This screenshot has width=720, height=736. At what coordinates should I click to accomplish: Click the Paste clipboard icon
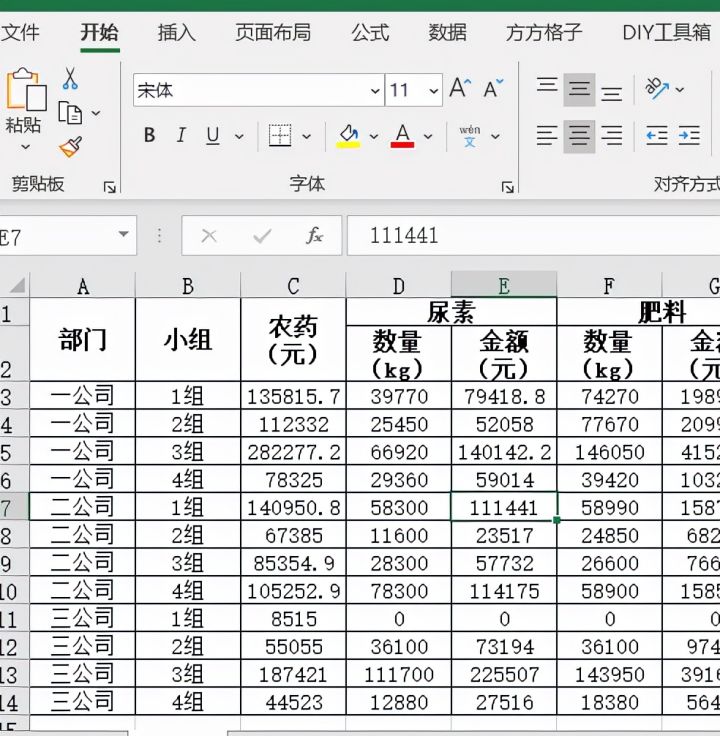point(25,89)
